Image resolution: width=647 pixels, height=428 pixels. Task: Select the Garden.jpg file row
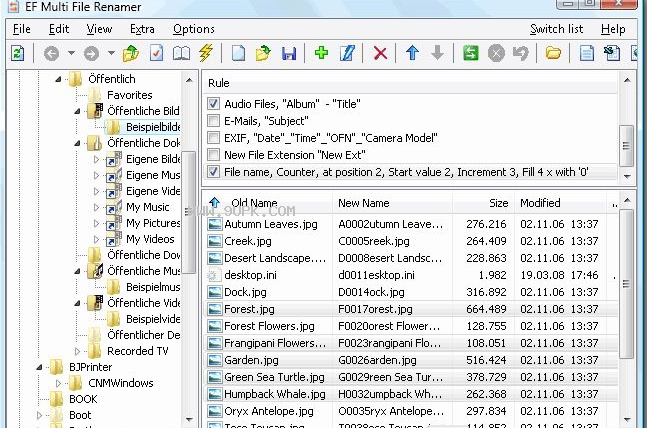(411, 360)
